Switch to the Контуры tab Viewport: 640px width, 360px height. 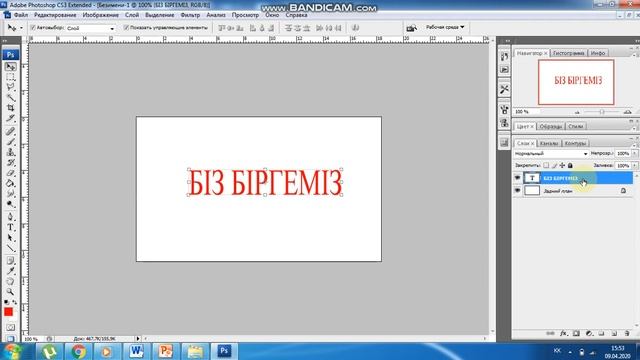pos(576,143)
